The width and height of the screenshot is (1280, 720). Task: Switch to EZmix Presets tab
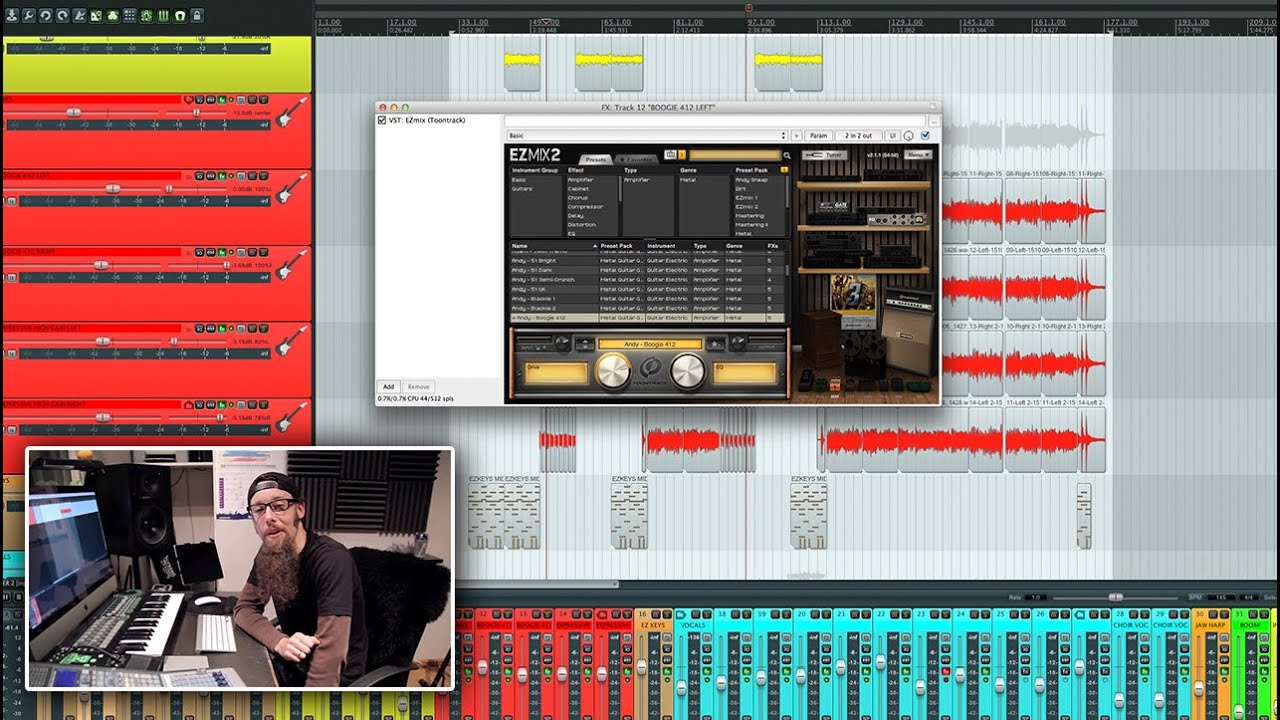(596, 159)
